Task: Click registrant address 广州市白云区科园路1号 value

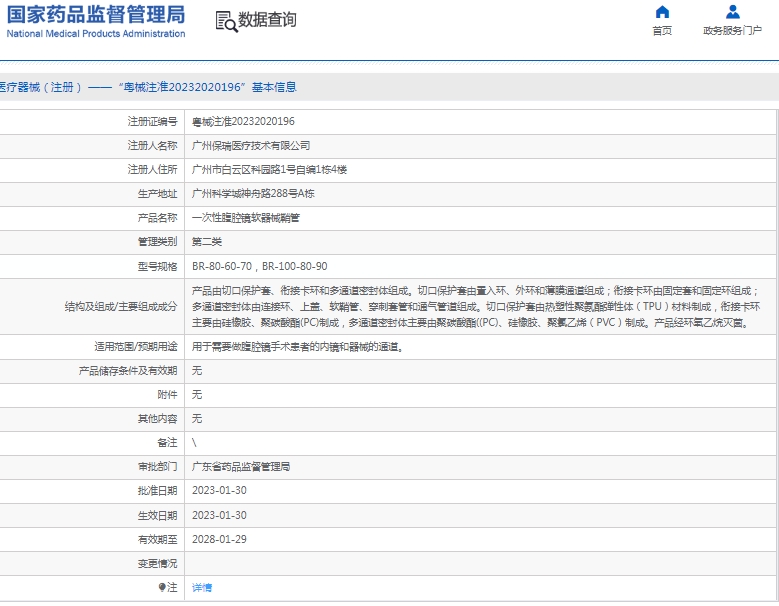Action: pos(269,170)
